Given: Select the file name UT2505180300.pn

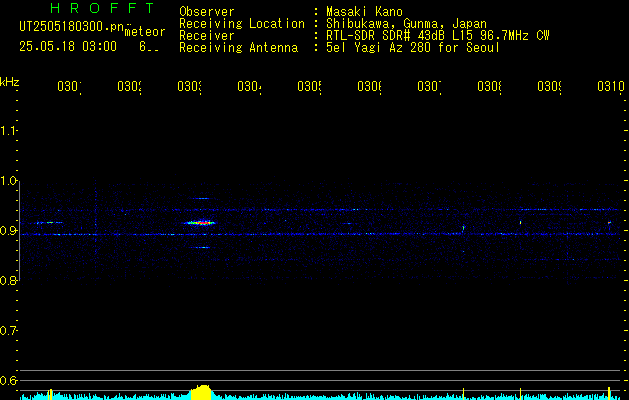Looking at the screenshot, I should pos(71,27).
